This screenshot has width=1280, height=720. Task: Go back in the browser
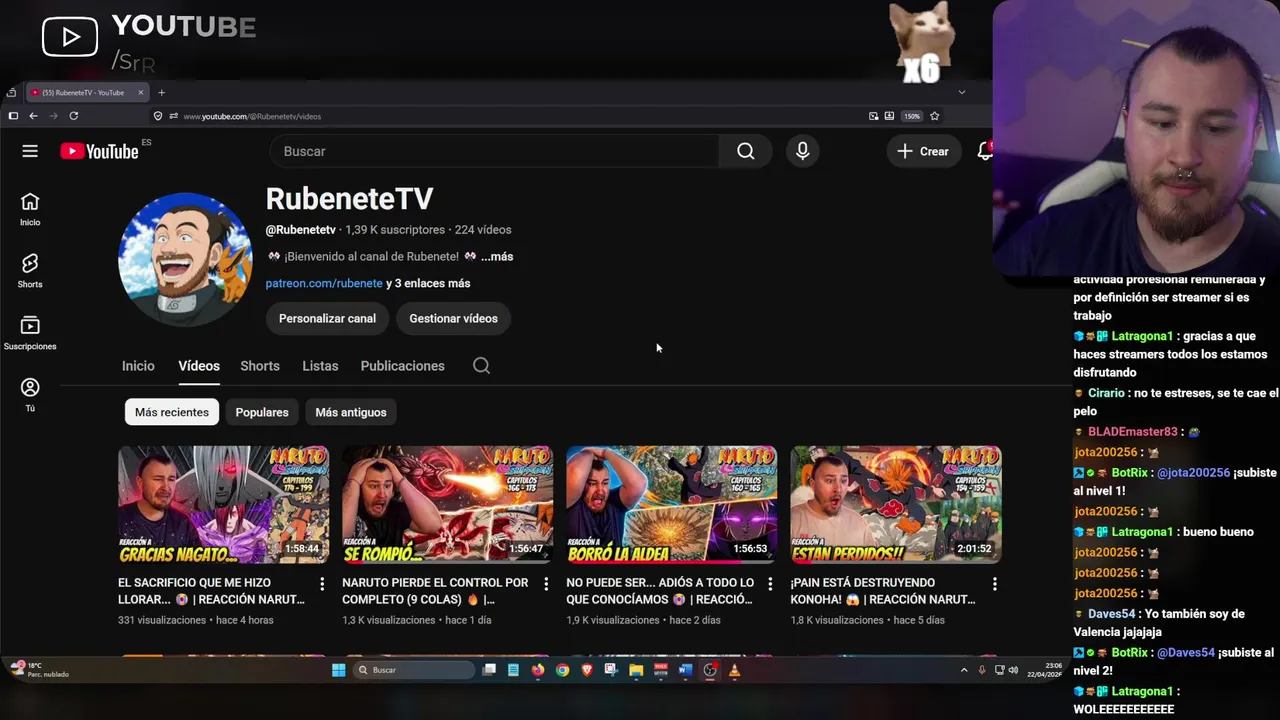pos(33,116)
